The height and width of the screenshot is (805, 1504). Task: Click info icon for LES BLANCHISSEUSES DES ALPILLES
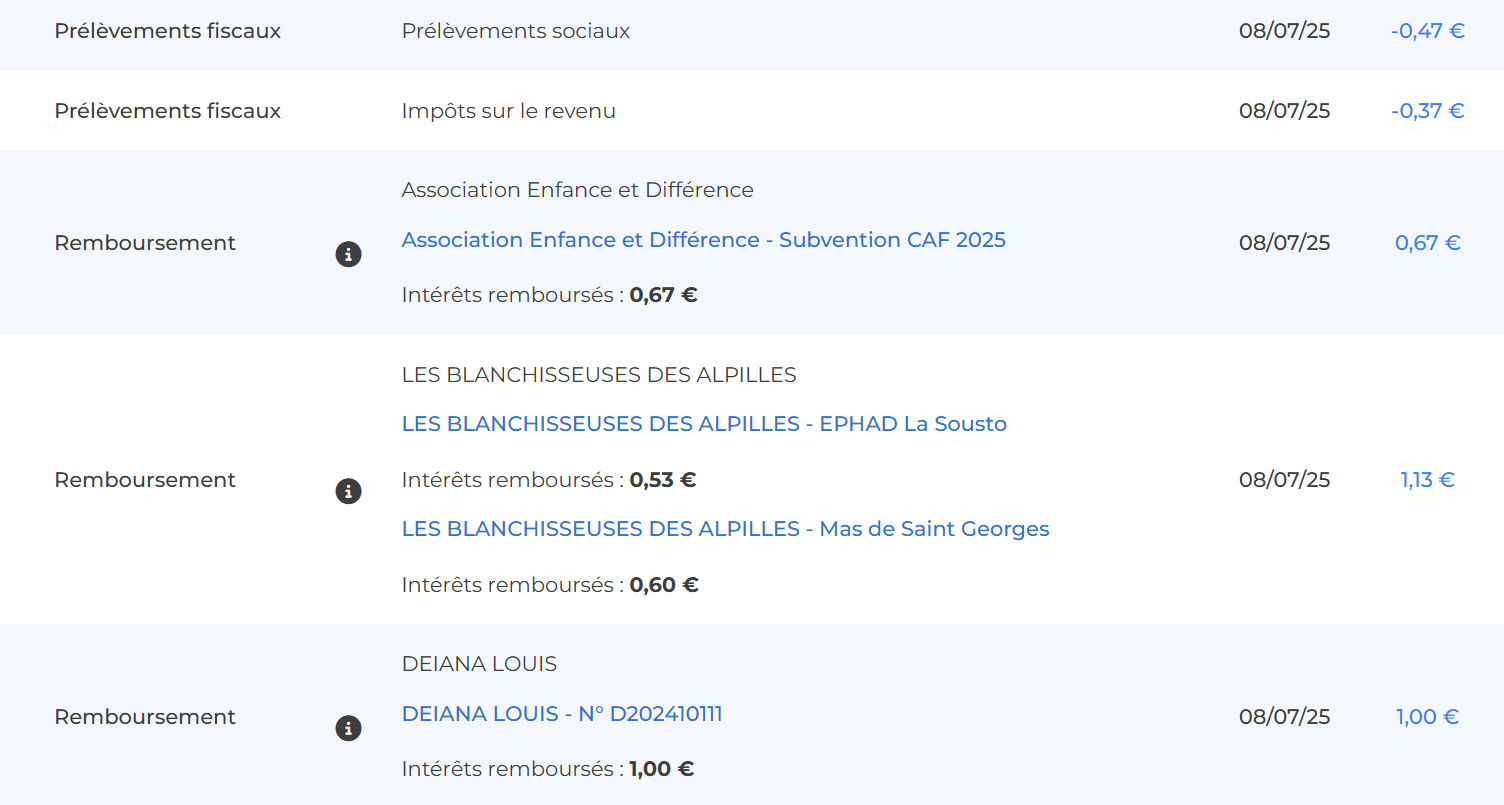coord(348,491)
